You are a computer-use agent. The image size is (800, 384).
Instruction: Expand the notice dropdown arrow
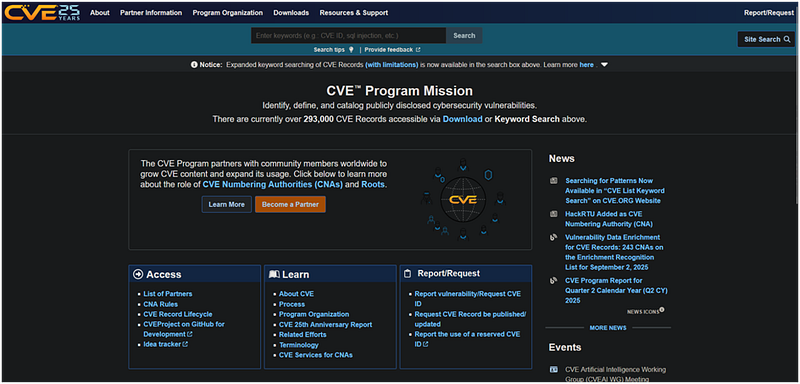pos(605,65)
